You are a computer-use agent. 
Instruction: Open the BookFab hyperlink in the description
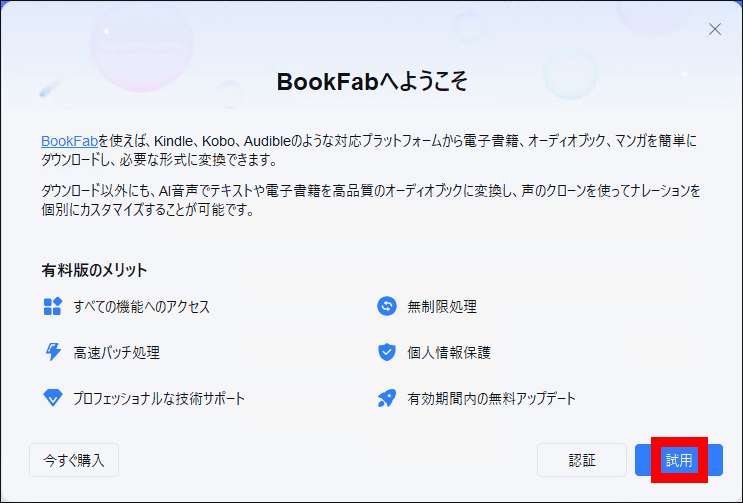tap(68, 142)
